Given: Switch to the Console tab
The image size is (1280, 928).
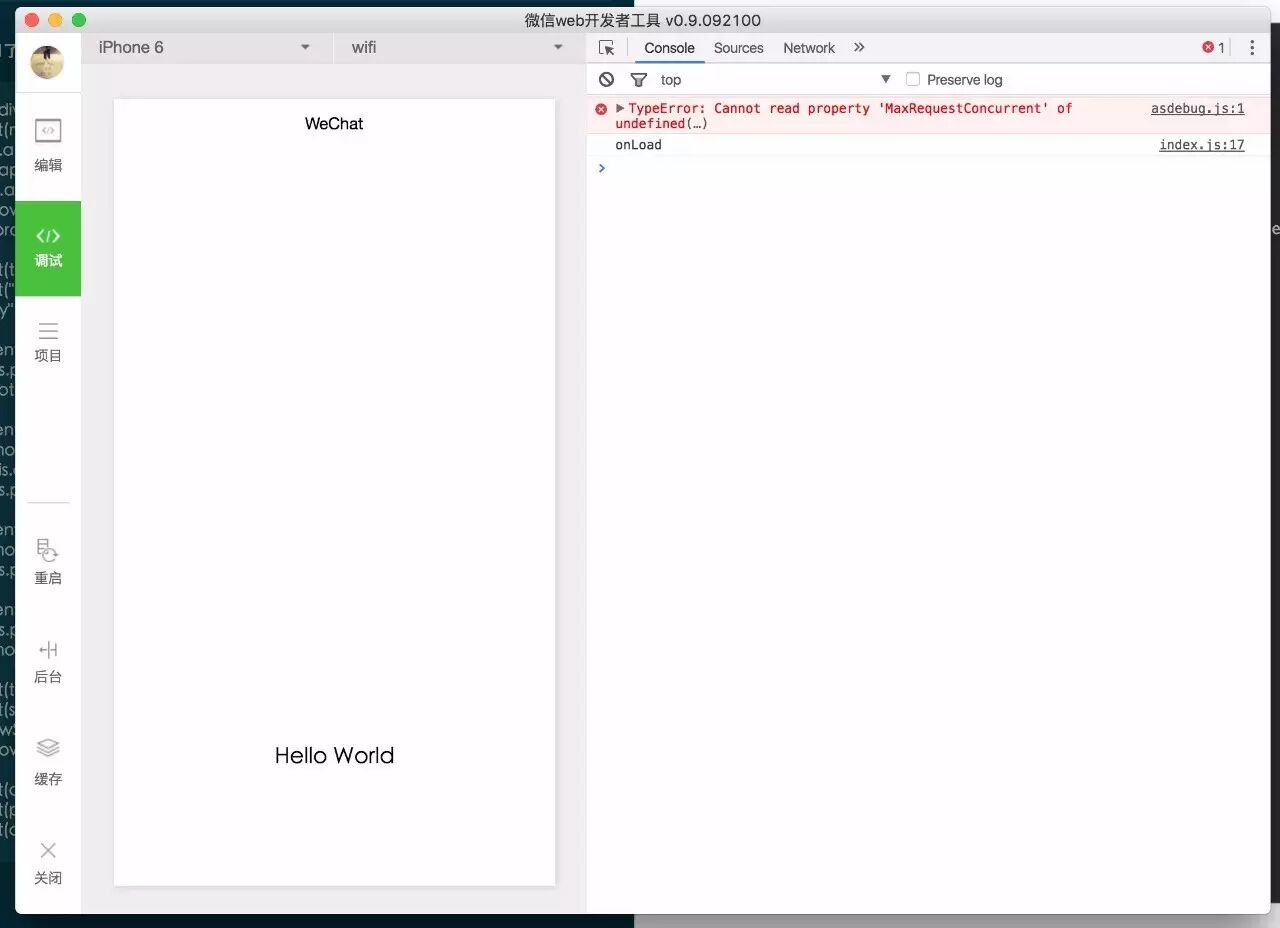Looking at the screenshot, I should [669, 48].
